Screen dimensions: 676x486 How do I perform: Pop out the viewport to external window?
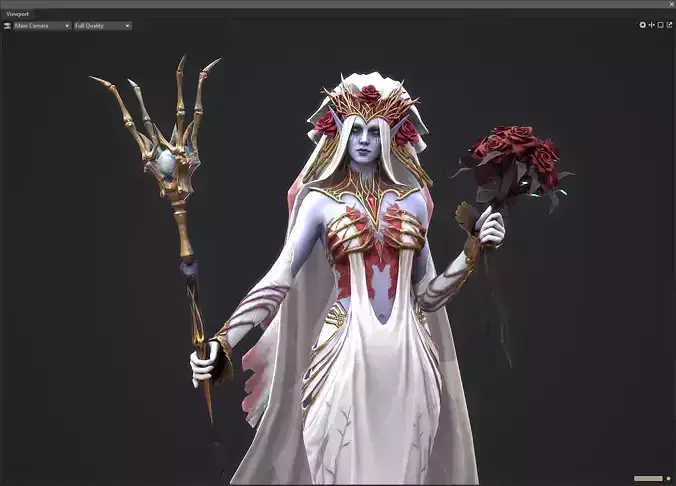click(x=670, y=25)
